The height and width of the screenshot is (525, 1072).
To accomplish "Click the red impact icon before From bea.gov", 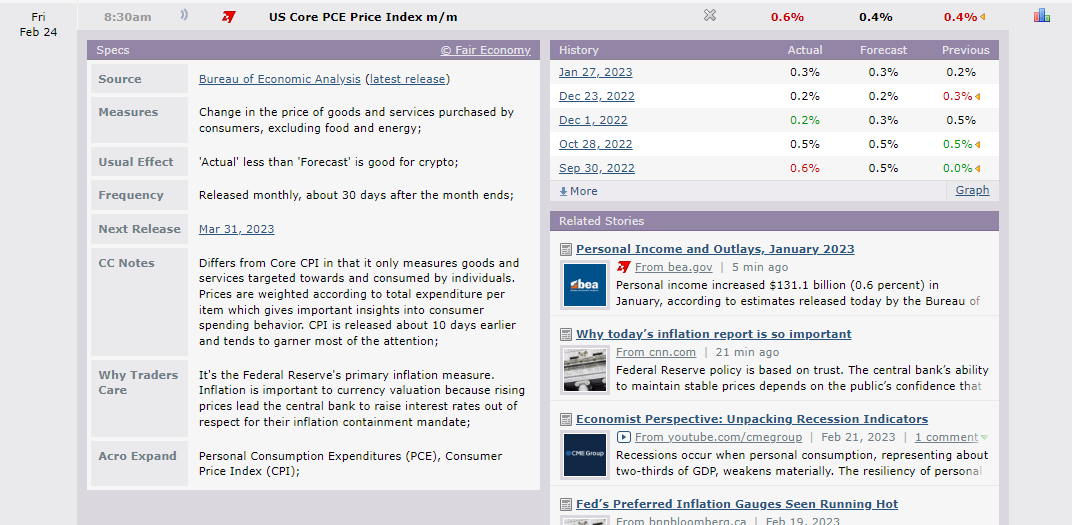I will [623, 267].
